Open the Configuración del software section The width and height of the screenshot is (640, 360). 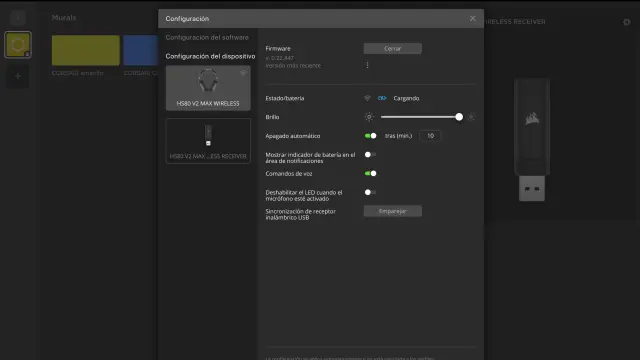pyautogui.click(x=207, y=37)
